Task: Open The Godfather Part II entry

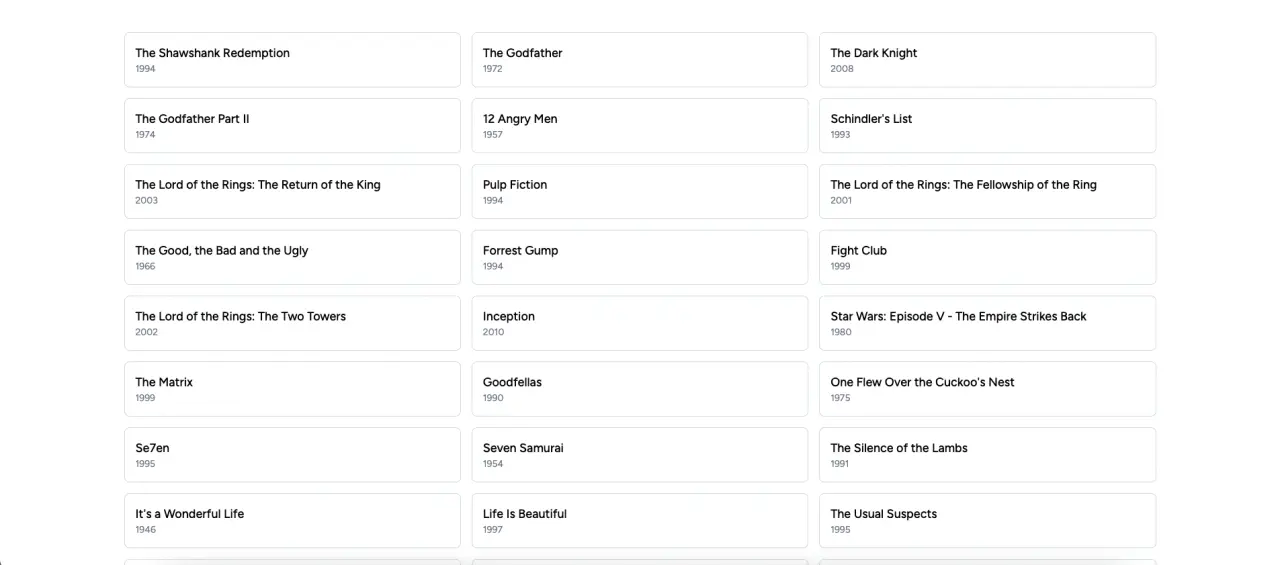Action: tap(292, 126)
